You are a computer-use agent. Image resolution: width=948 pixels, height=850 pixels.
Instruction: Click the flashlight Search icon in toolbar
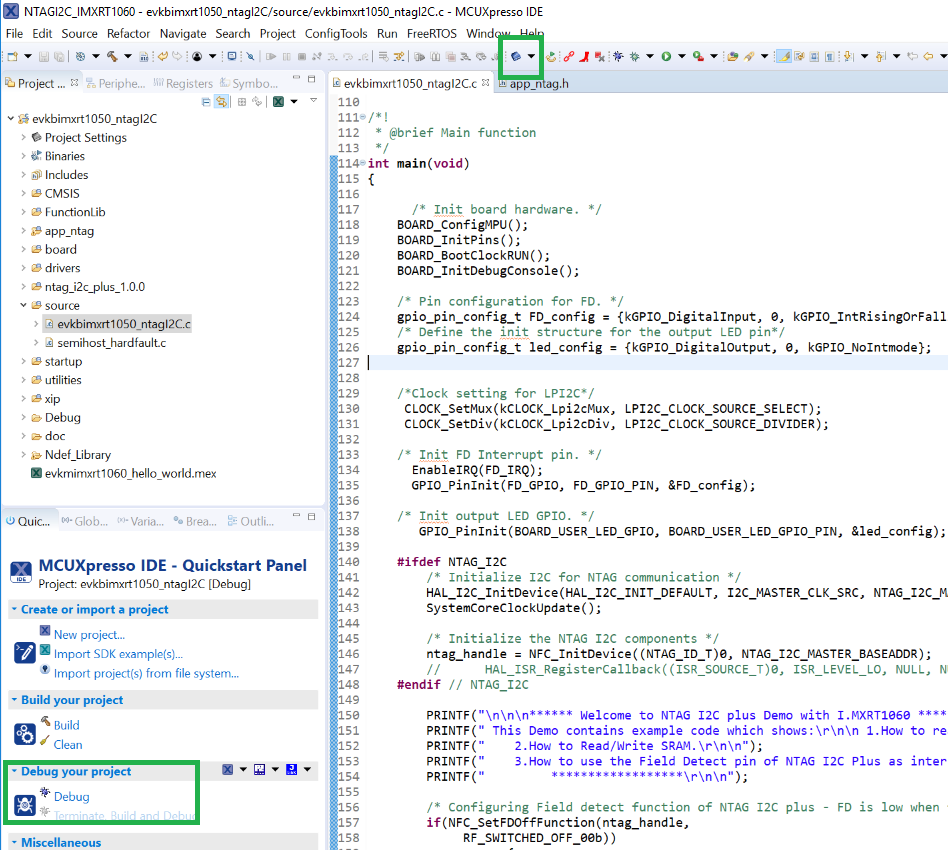750,56
